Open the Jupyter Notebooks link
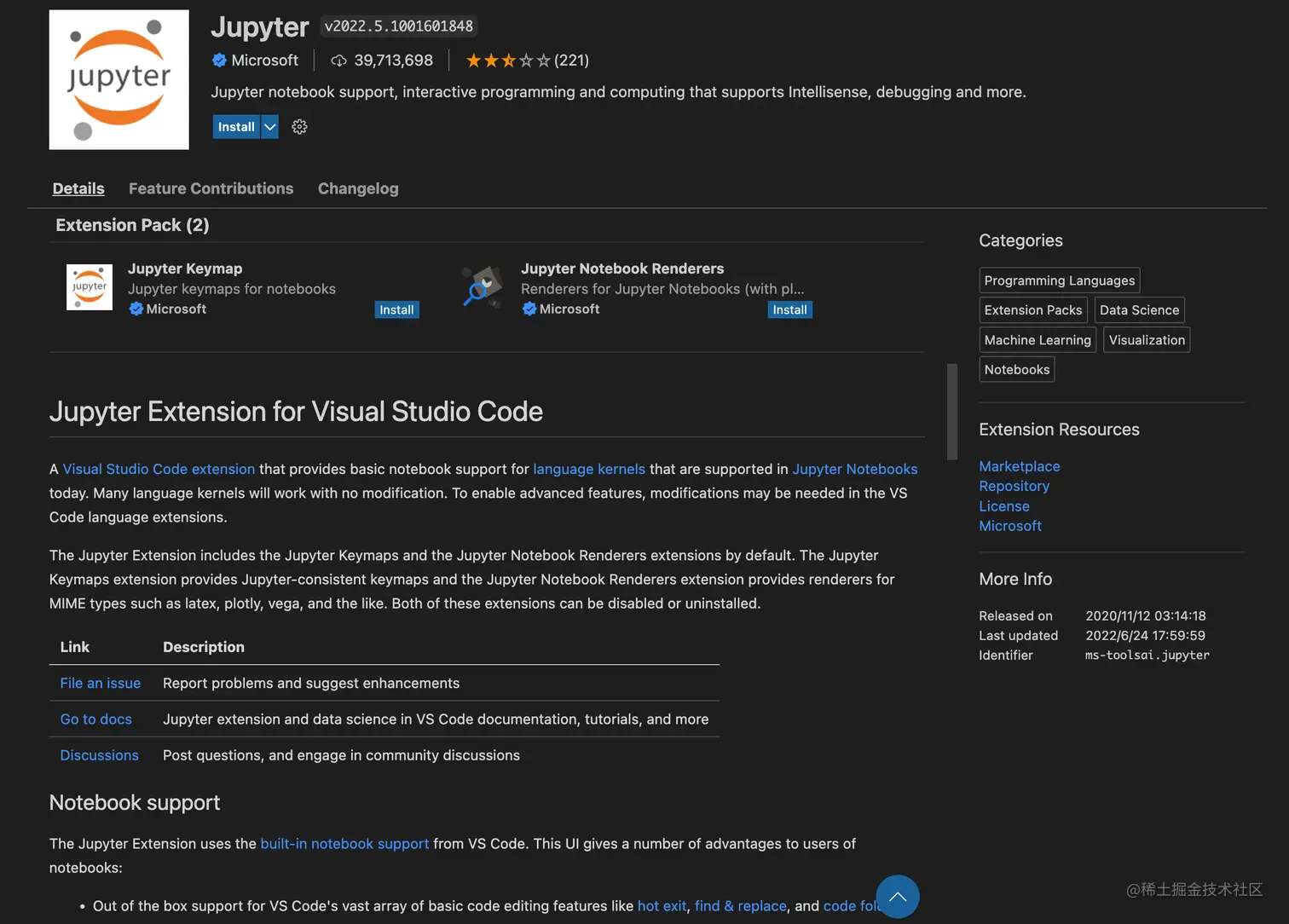 [x=855, y=469]
